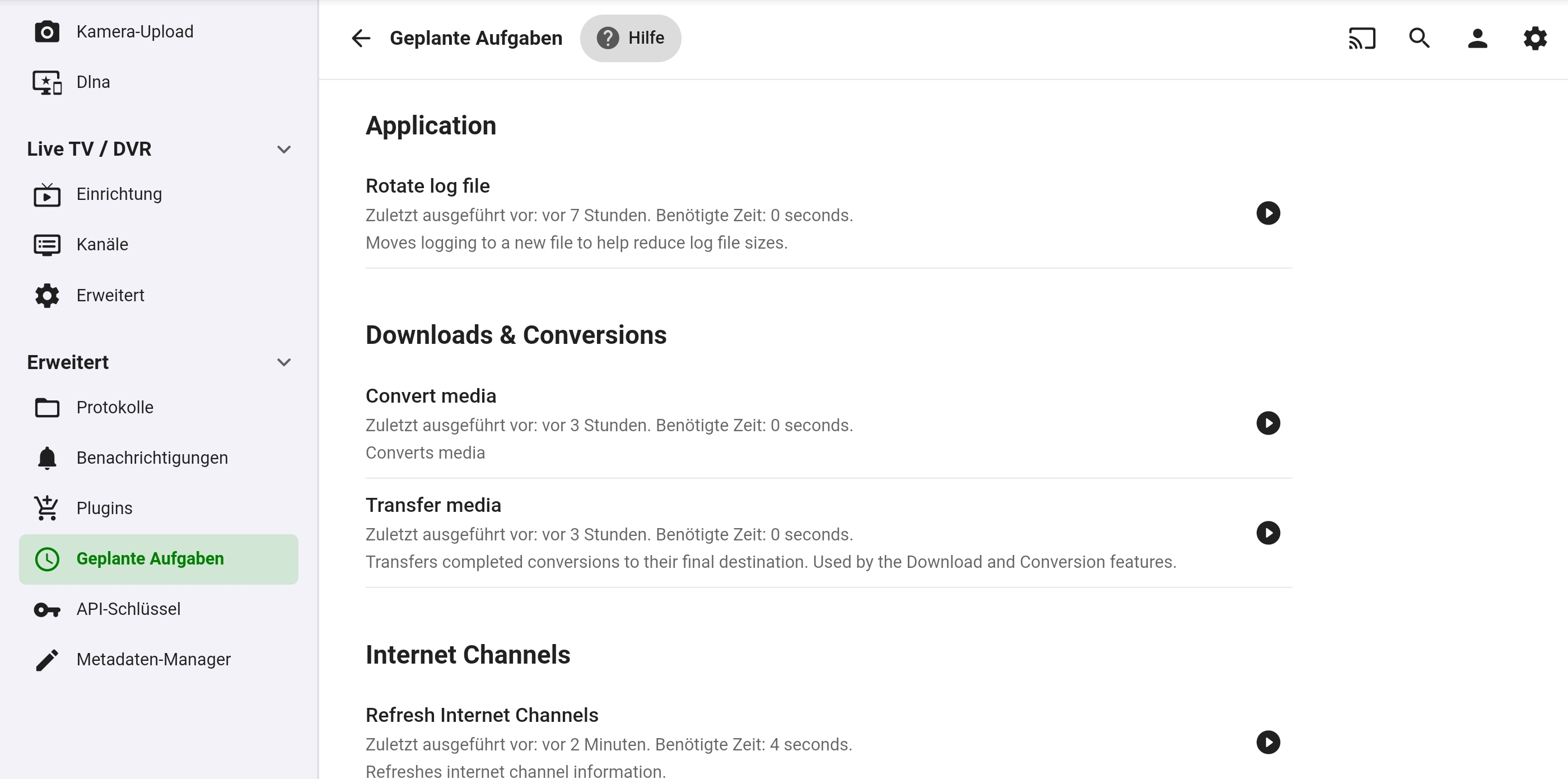The width and height of the screenshot is (1568, 779).
Task: Click the "Converts media" description text
Action: 426,454
